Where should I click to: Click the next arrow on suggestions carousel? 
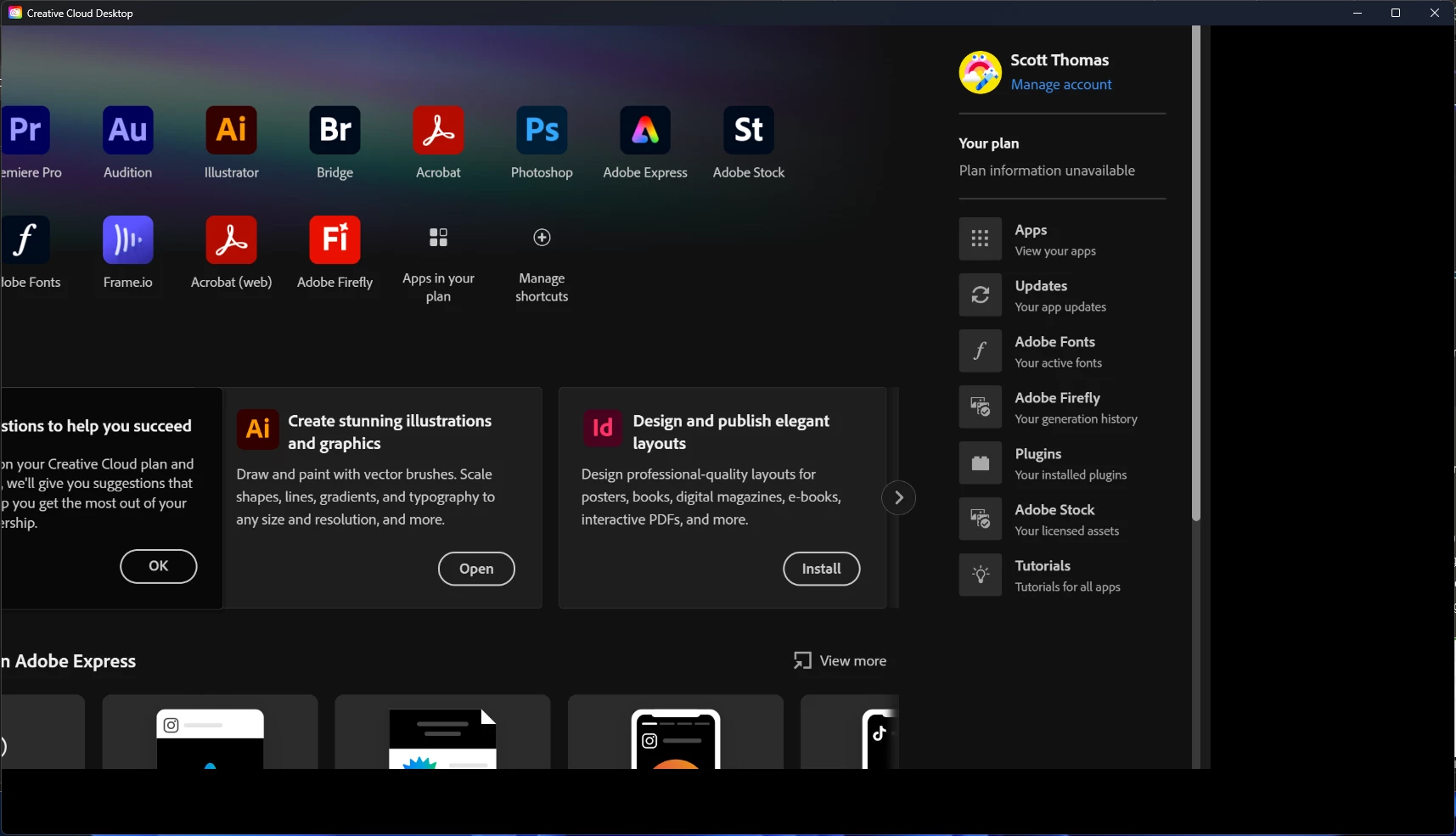[898, 498]
